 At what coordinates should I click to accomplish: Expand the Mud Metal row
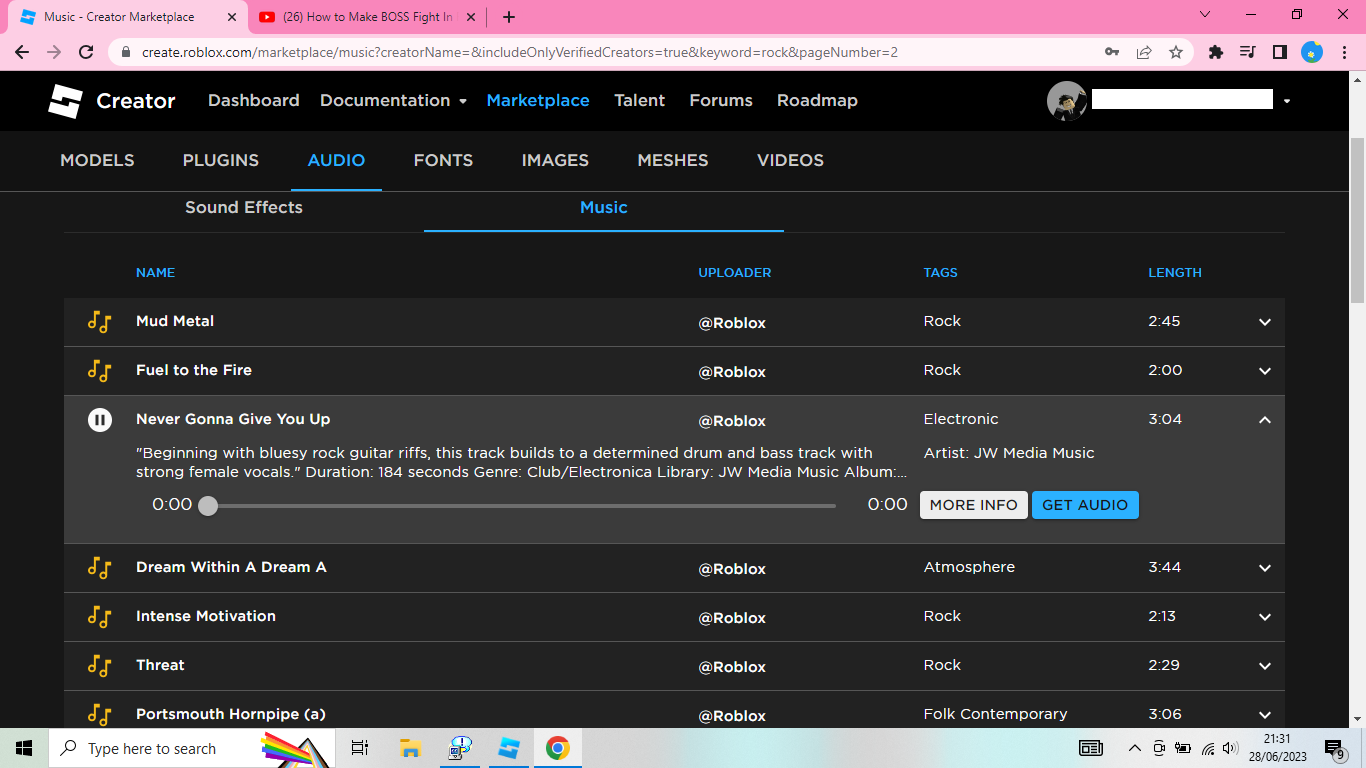1264,322
